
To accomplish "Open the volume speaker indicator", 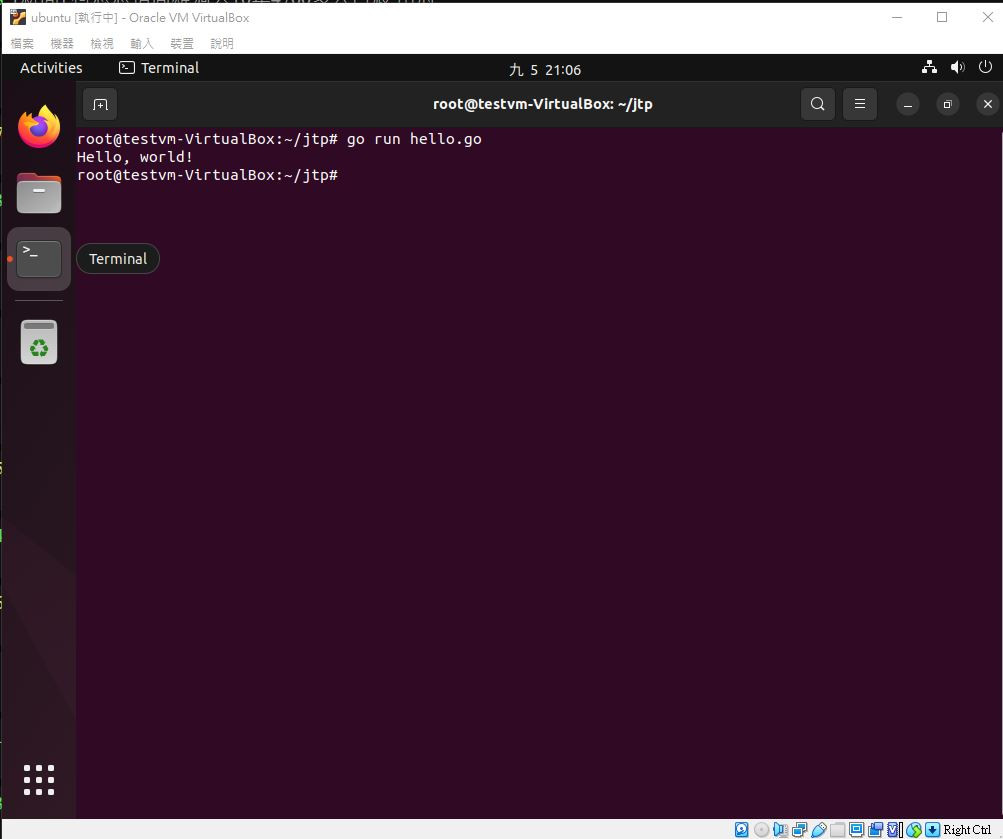I will [x=957, y=67].
